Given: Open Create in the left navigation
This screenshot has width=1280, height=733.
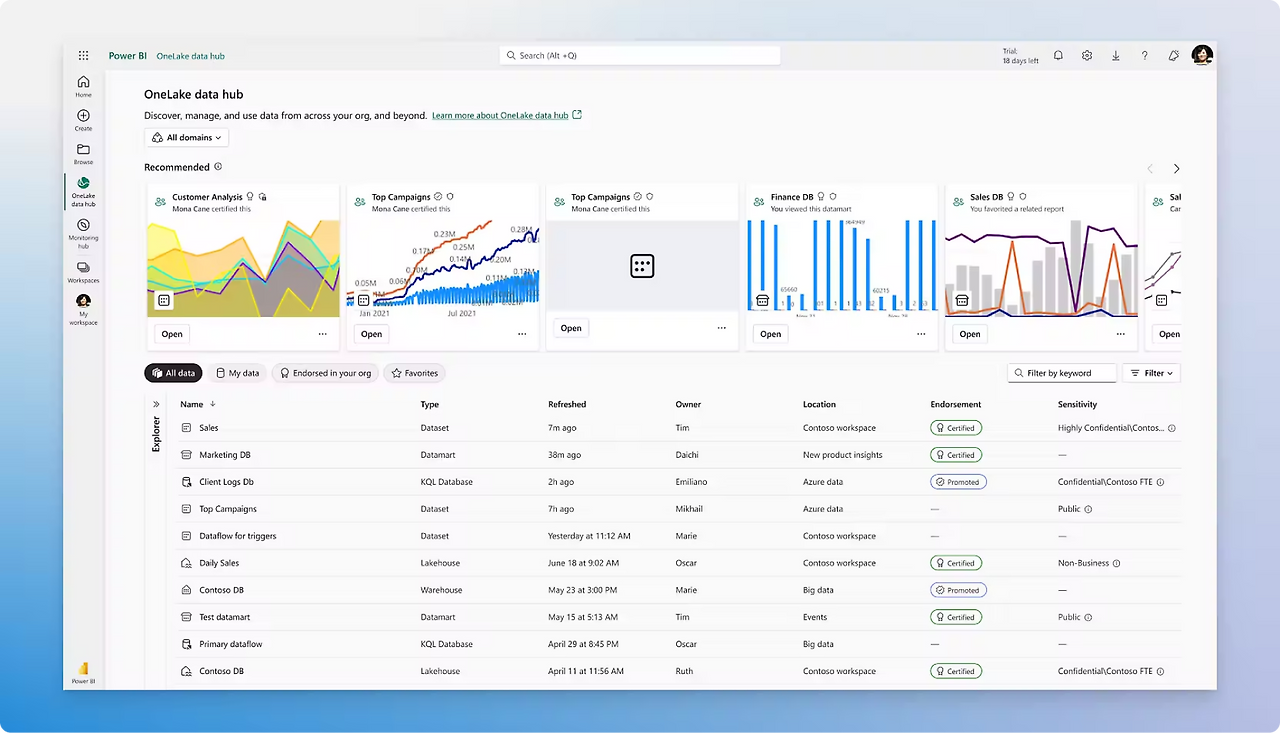Looking at the screenshot, I should (x=83, y=120).
